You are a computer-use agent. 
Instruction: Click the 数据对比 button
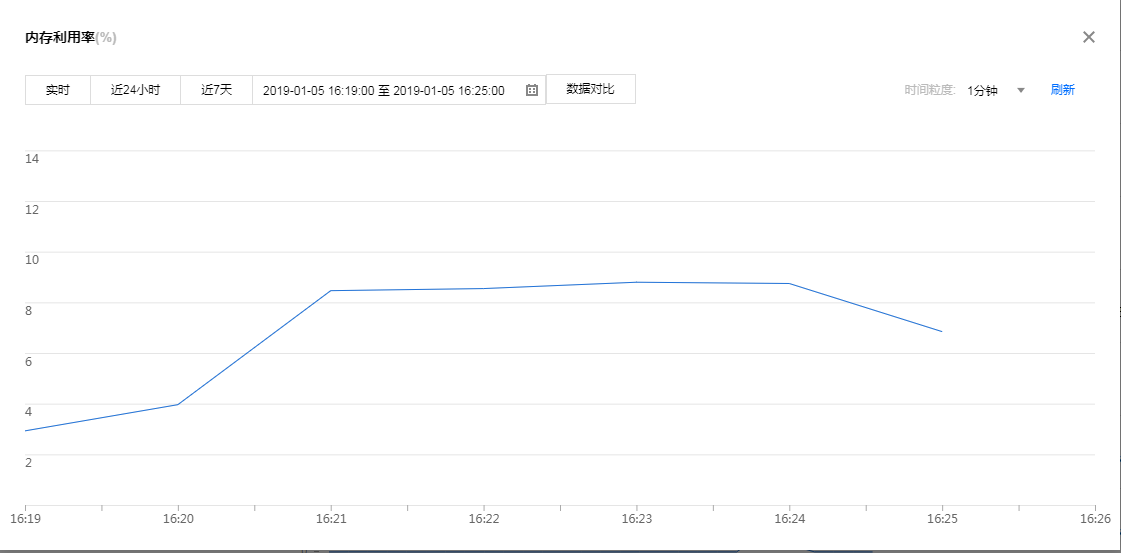point(590,89)
